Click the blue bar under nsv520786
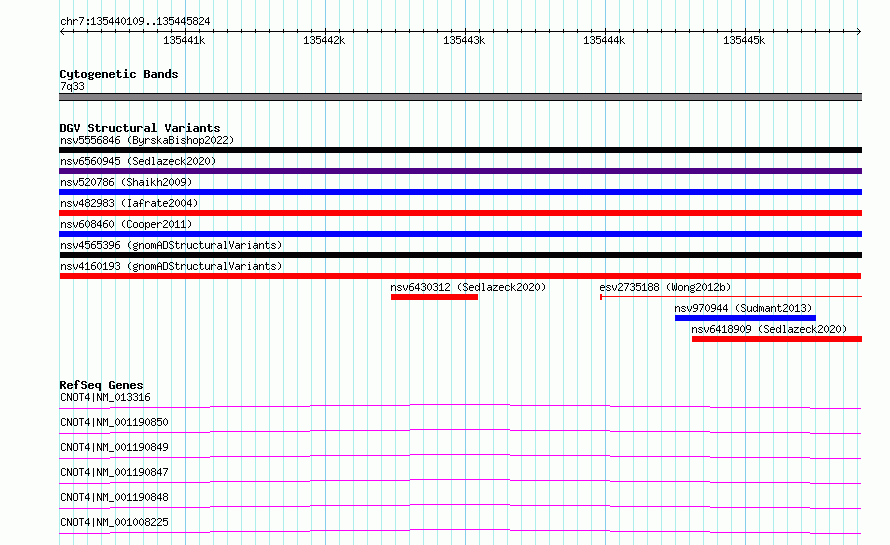 point(460,192)
